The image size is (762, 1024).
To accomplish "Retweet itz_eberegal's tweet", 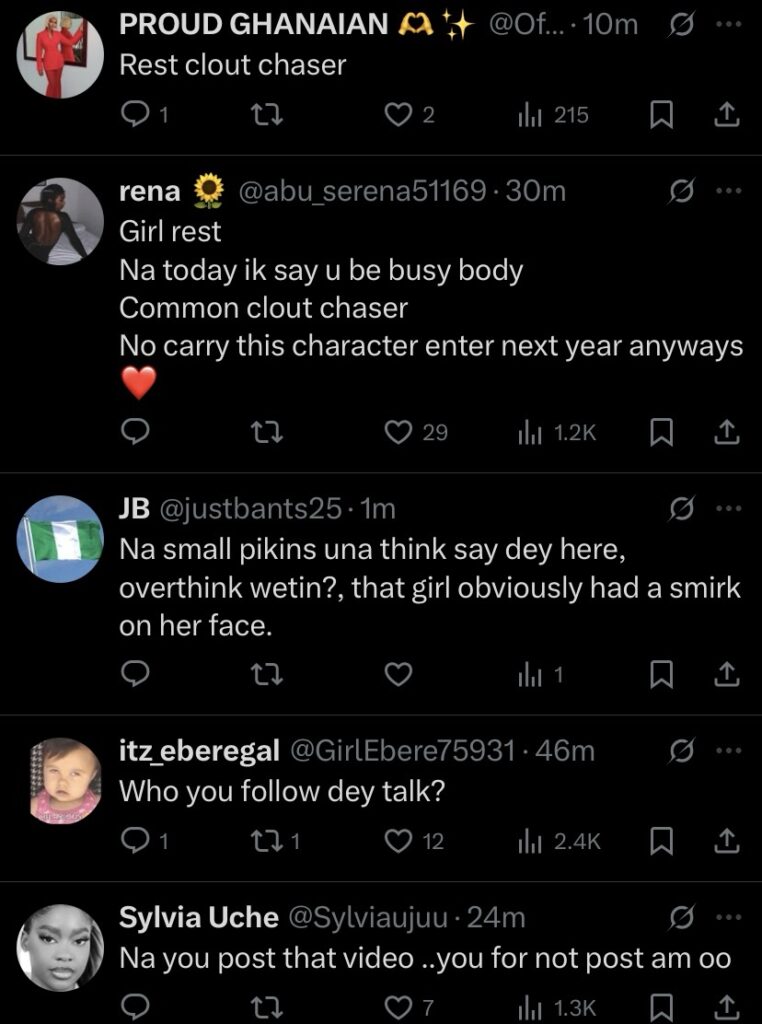I will (x=266, y=842).
